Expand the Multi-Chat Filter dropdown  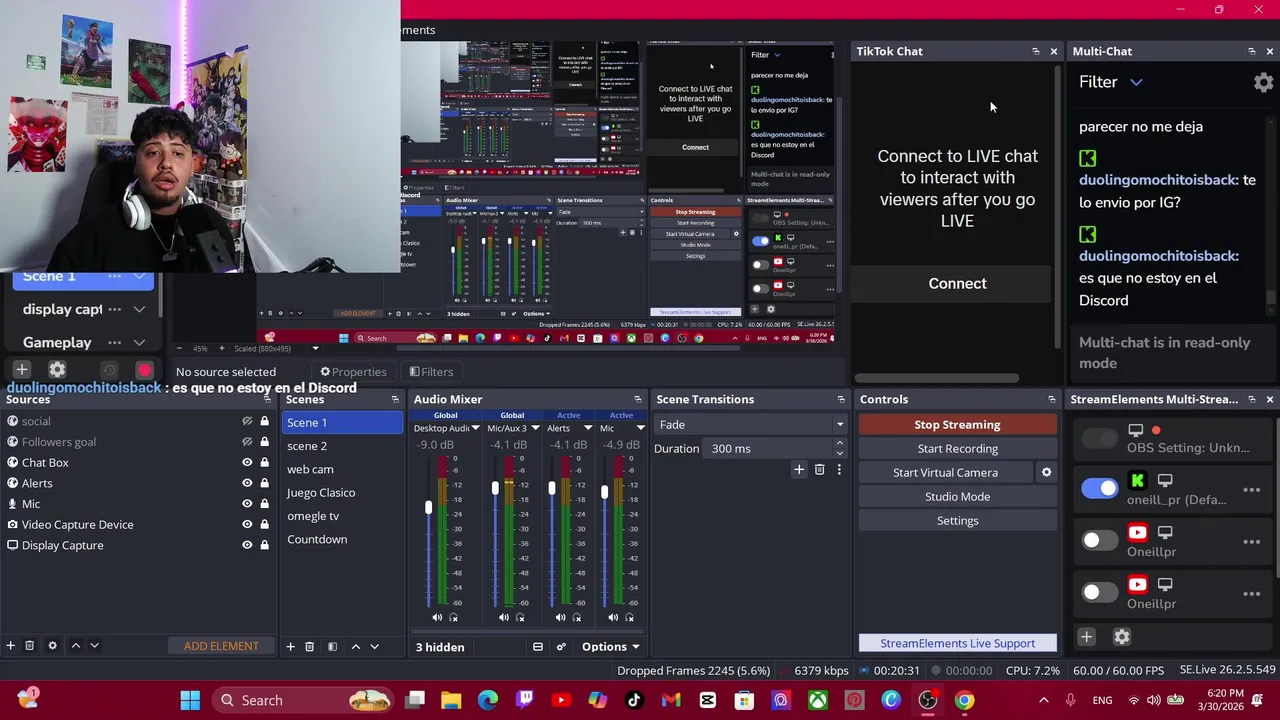click(x=1136, y=82)
